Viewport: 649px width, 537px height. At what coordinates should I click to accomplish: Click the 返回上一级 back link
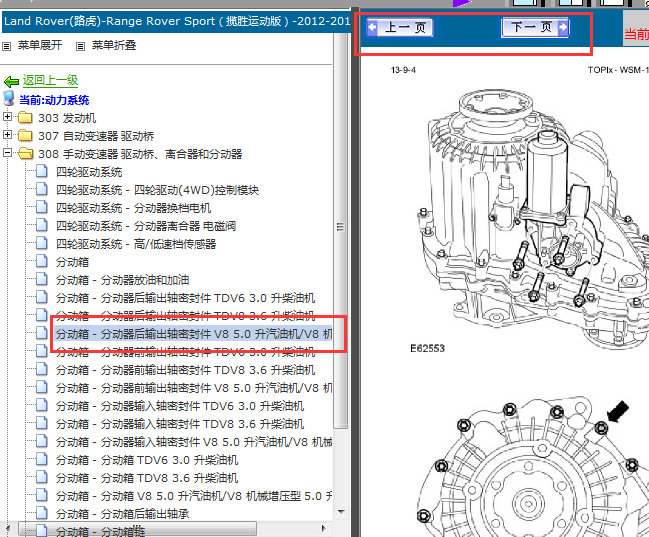click(50, 80)
